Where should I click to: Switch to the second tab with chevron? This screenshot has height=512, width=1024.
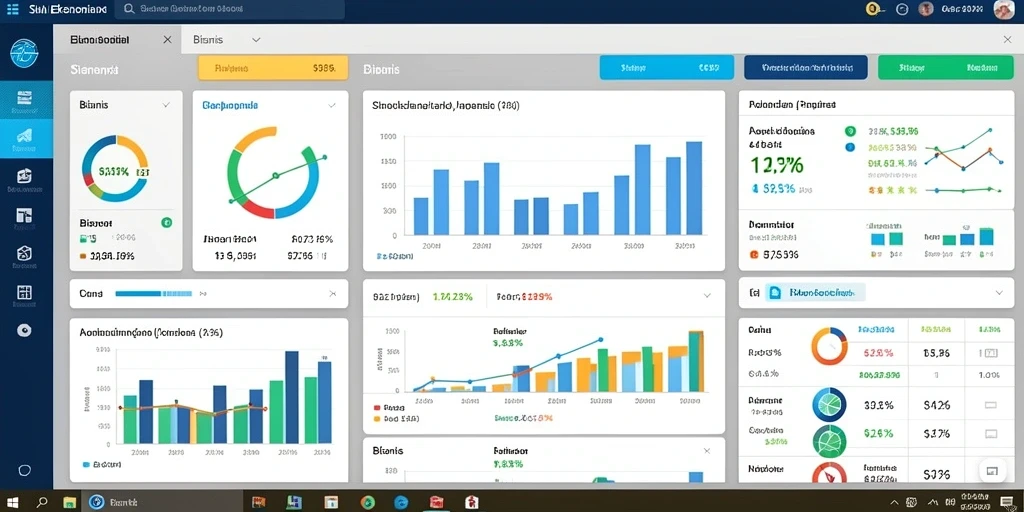pyautogui.click(x=227, y=40)
